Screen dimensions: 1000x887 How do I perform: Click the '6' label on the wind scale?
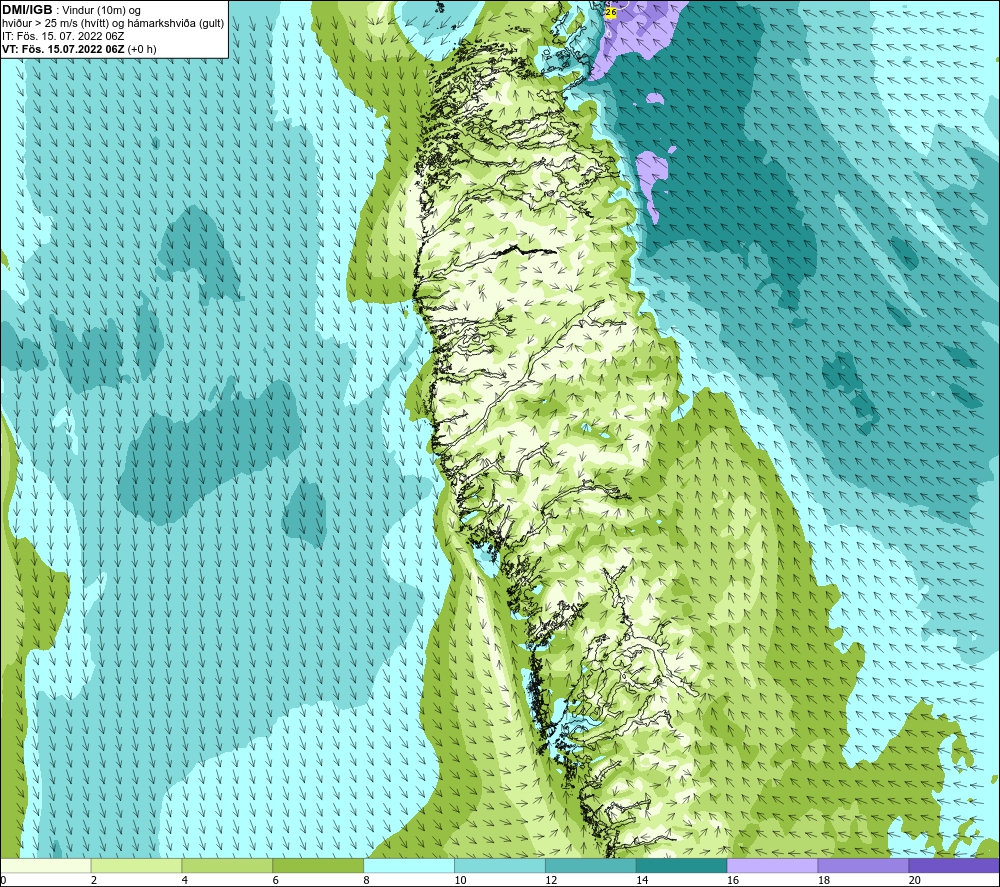coord(276,880)
